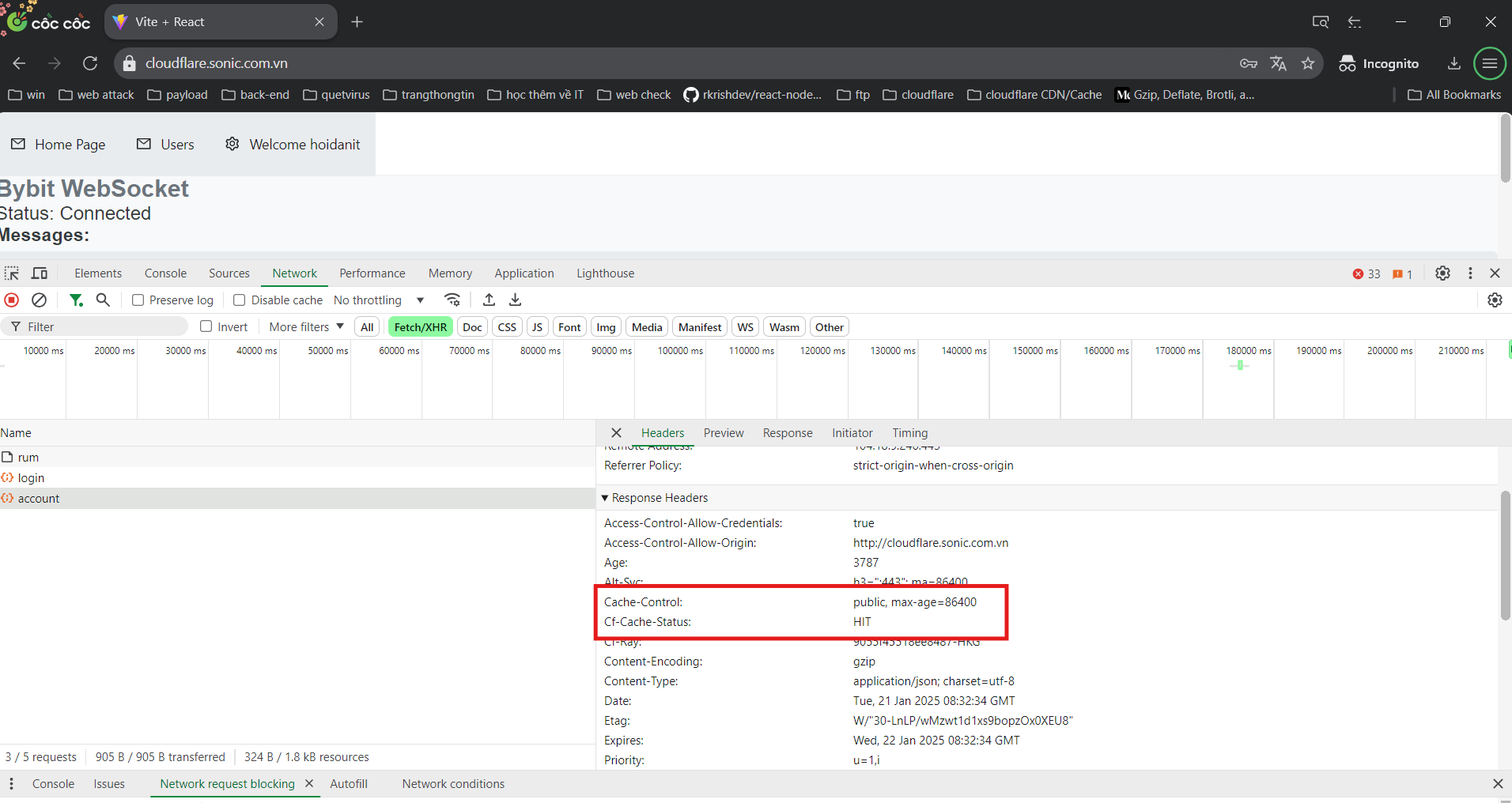Open DevTools settings gear
Image resolution: width=1512 pixels, height=803 pixels.
1442,273
